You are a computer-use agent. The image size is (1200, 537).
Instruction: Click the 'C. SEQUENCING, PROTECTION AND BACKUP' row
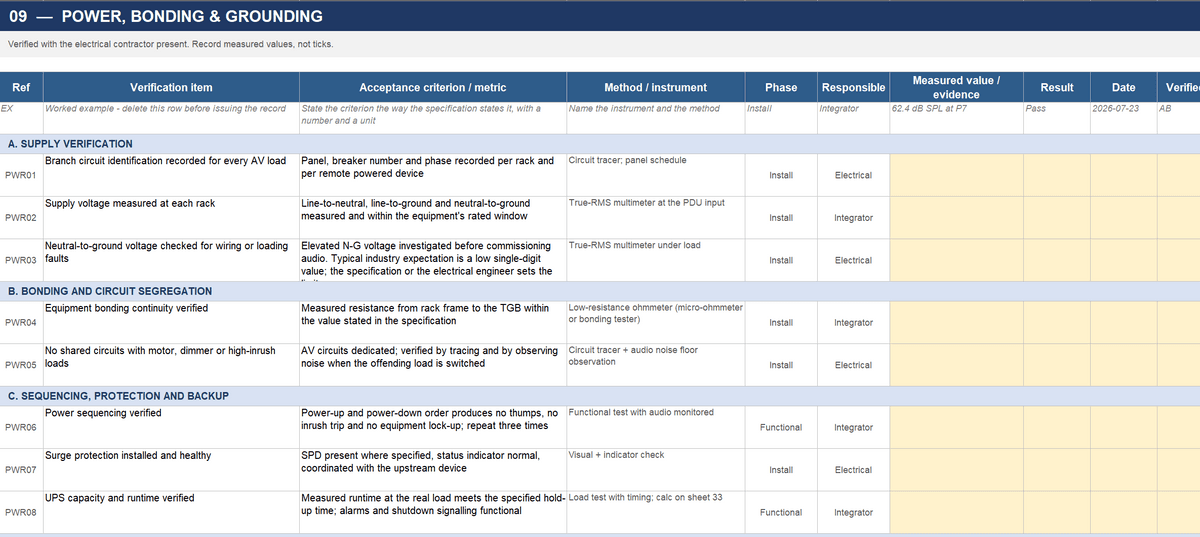600,396
